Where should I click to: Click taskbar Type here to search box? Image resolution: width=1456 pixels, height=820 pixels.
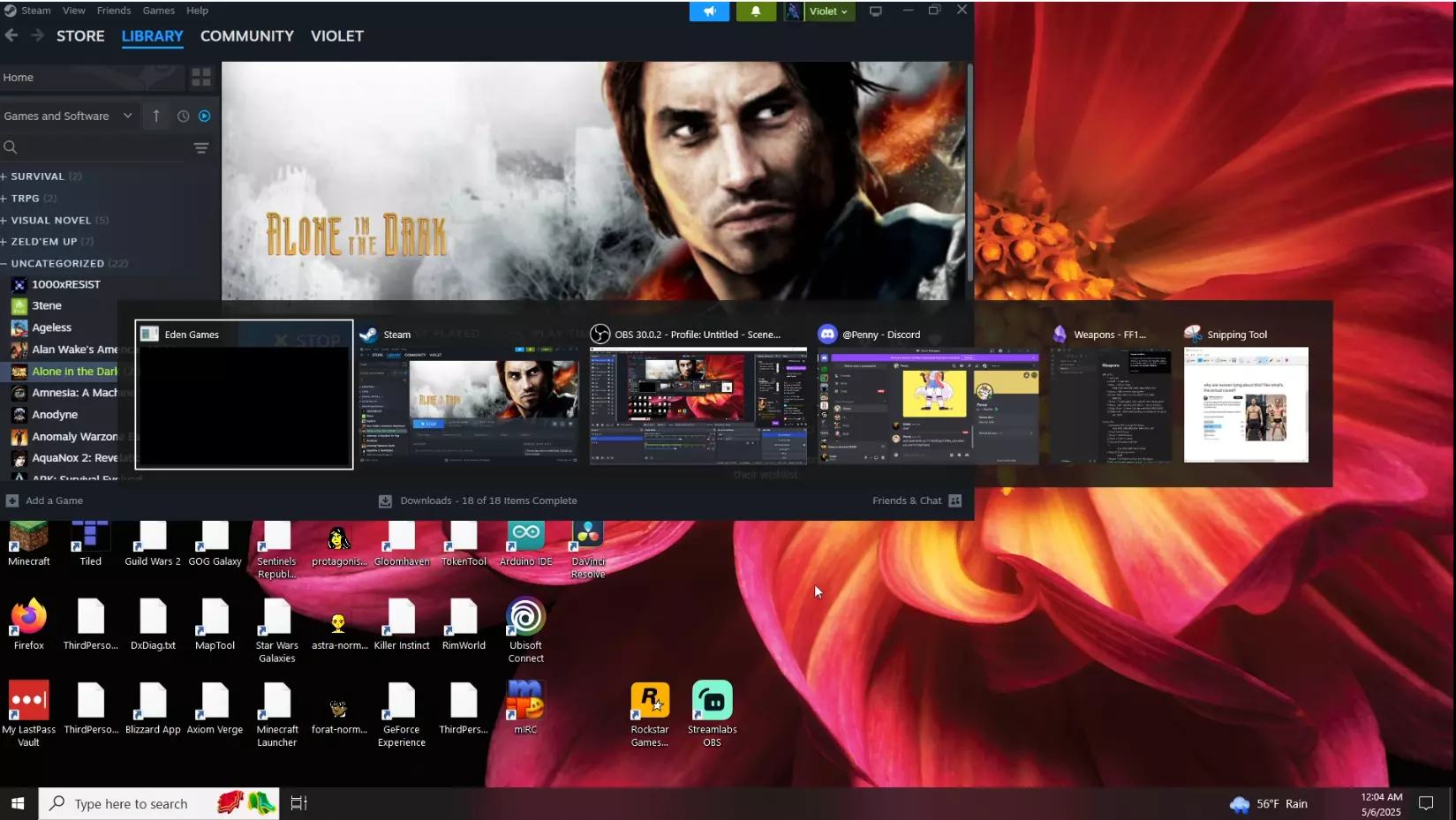coord(159,803)
